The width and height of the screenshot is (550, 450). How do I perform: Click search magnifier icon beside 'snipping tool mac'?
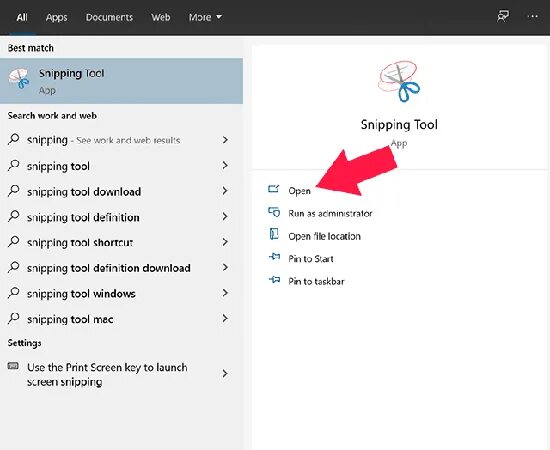13,318
